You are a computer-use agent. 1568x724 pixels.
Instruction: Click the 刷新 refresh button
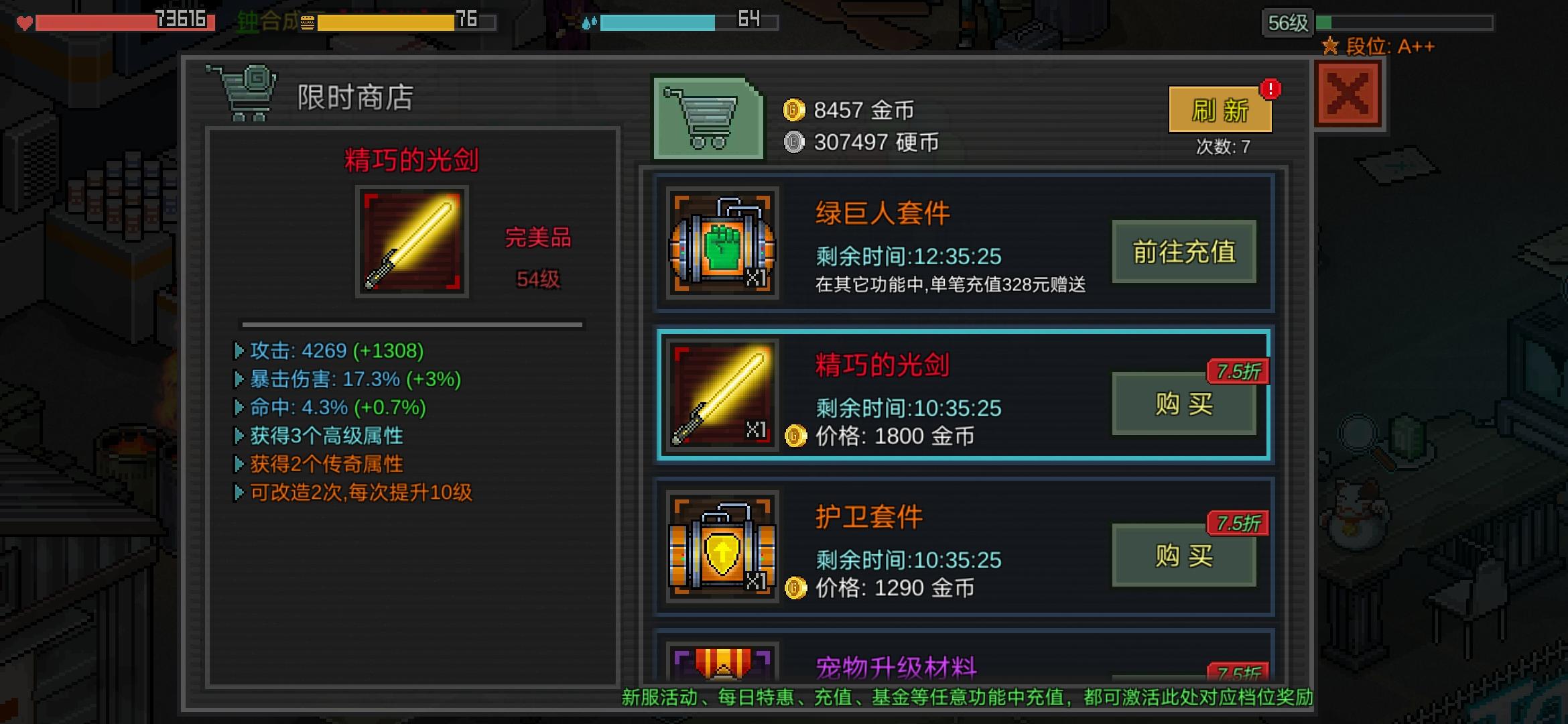[1220, 110]
